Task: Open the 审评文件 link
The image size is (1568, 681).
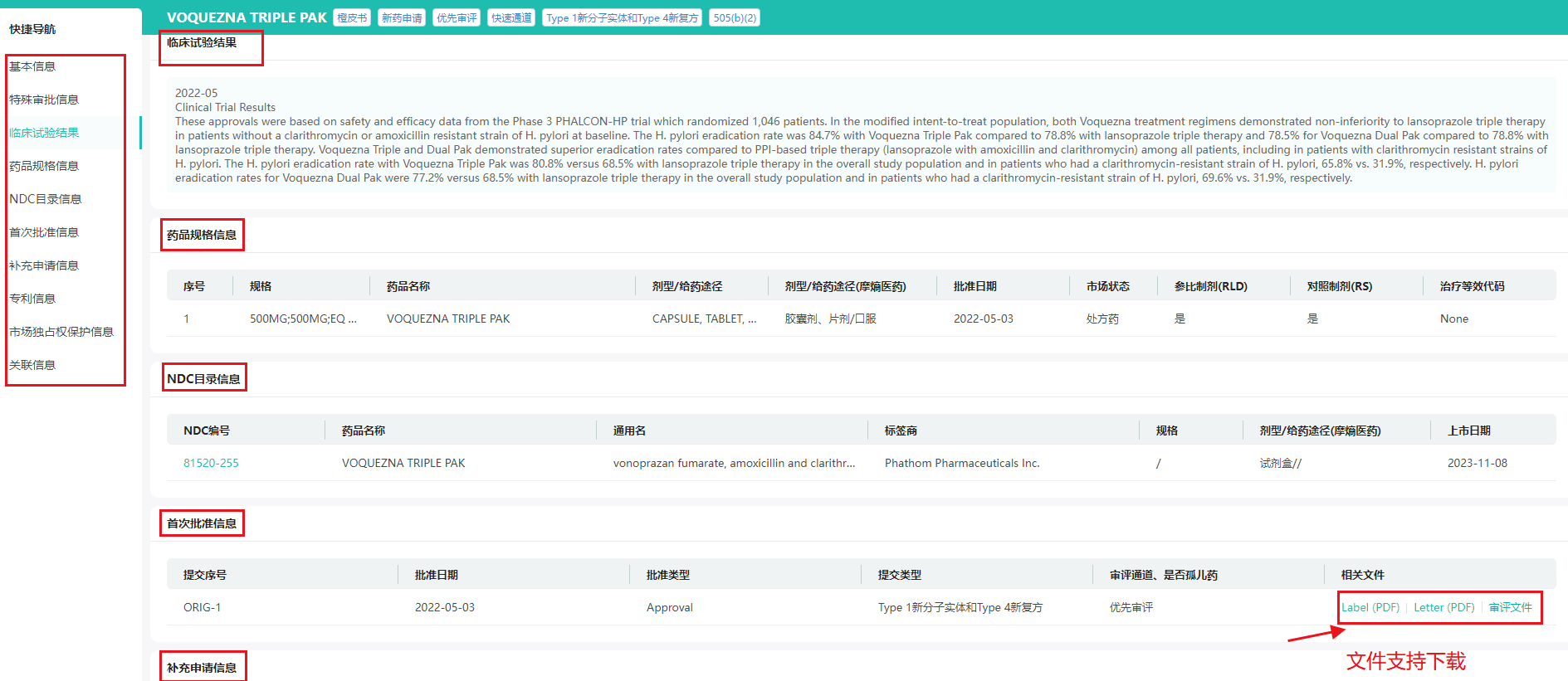Action: point(1510,607)
